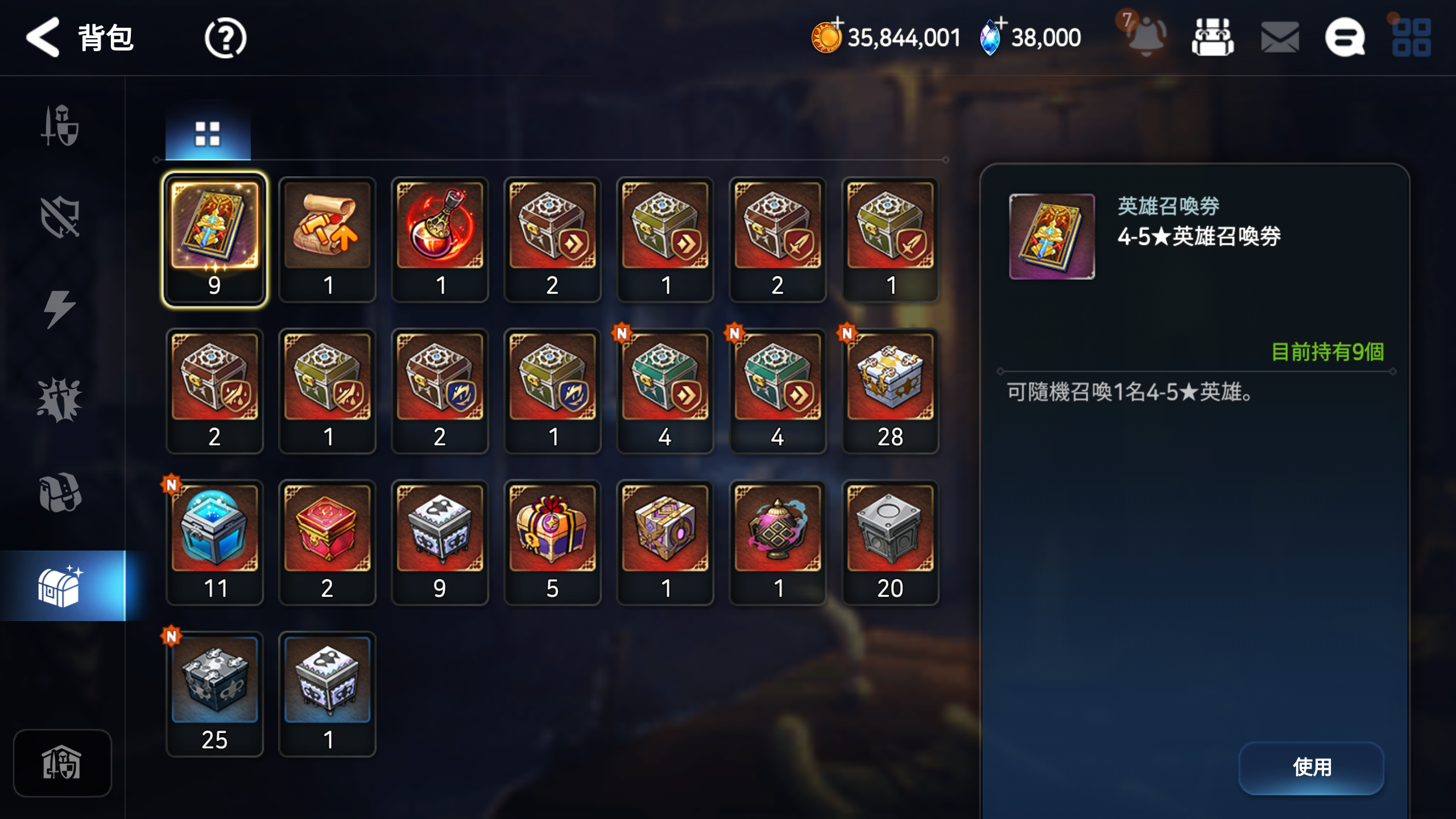Select the lightning bolt sidebar category

pos(59,309)
